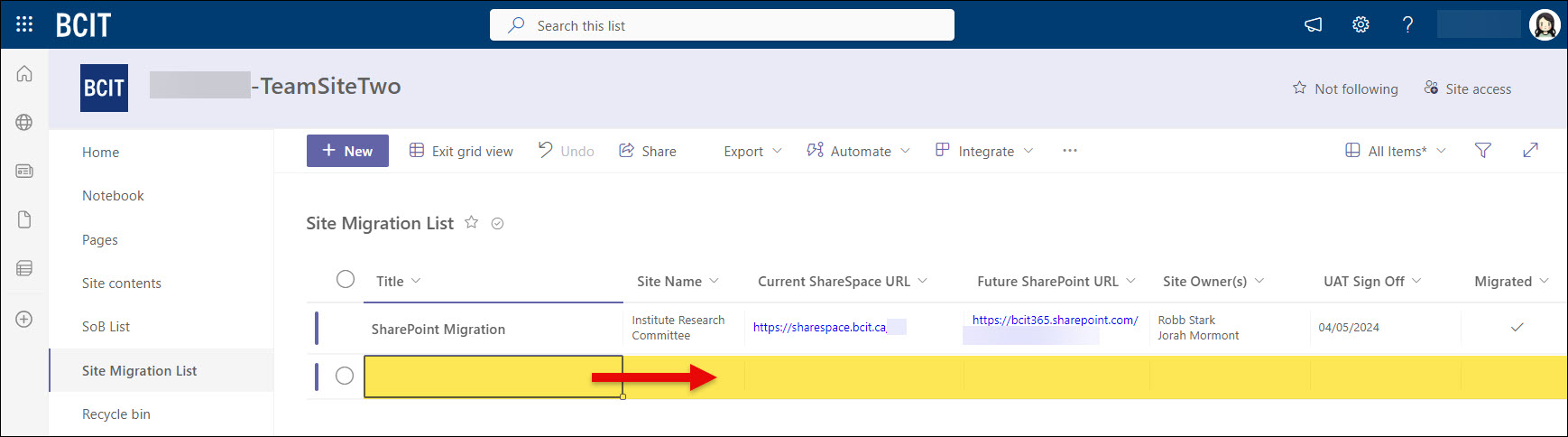The height and width of the screenshot is (437, 1568).
Task: Open the UAT Sign Off column dropdown
Action: [x=1372, y=281]
